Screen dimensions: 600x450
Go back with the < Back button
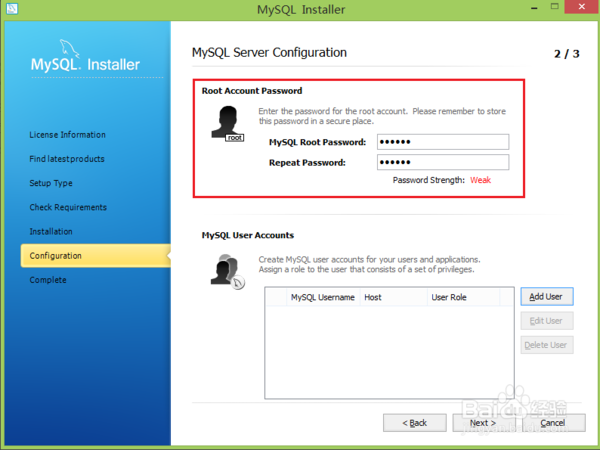click(415, 423)
